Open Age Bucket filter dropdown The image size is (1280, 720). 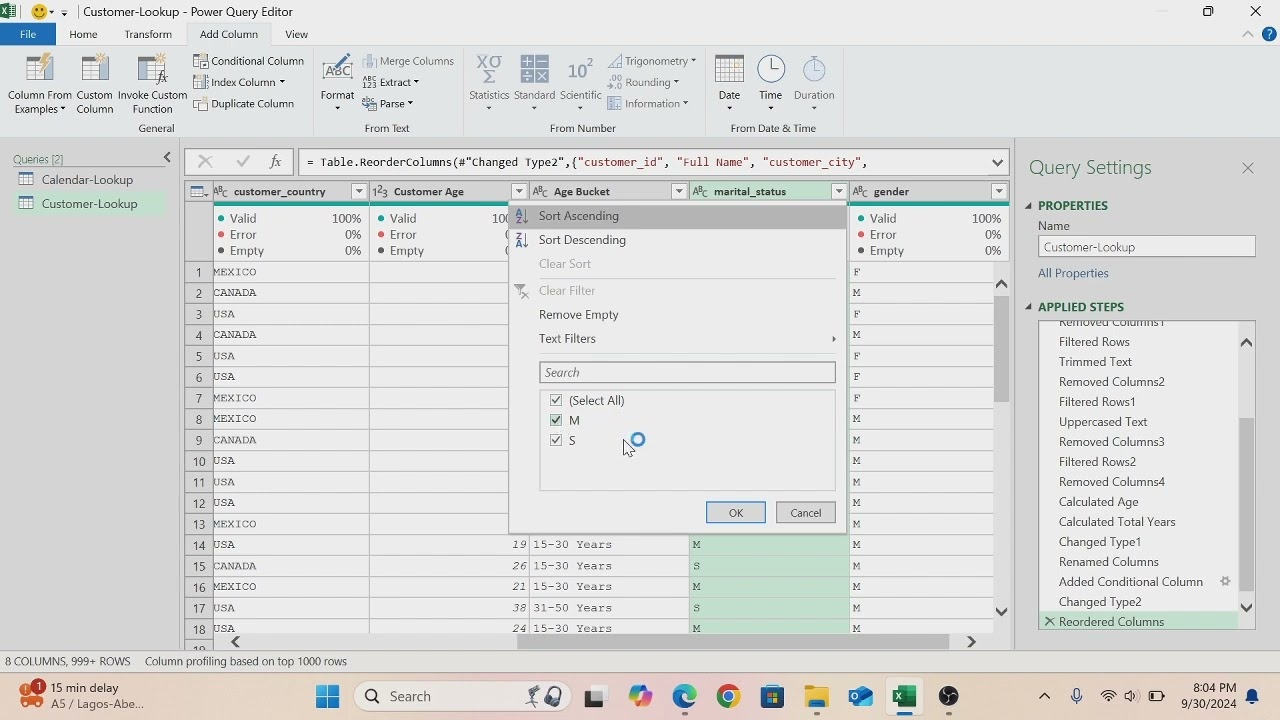[x=678, y=191]
